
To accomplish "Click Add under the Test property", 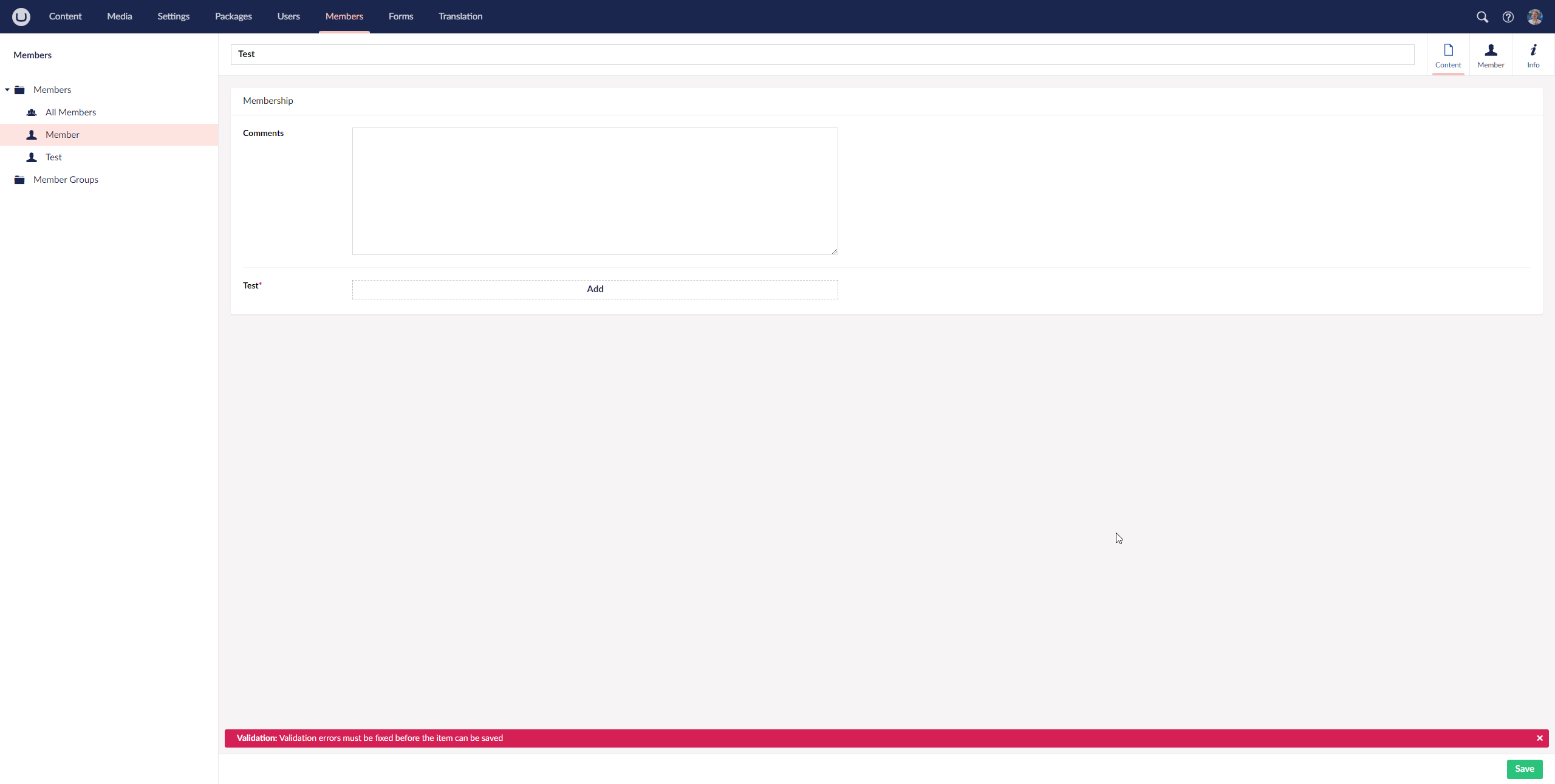I will click(x=595, y=289).
